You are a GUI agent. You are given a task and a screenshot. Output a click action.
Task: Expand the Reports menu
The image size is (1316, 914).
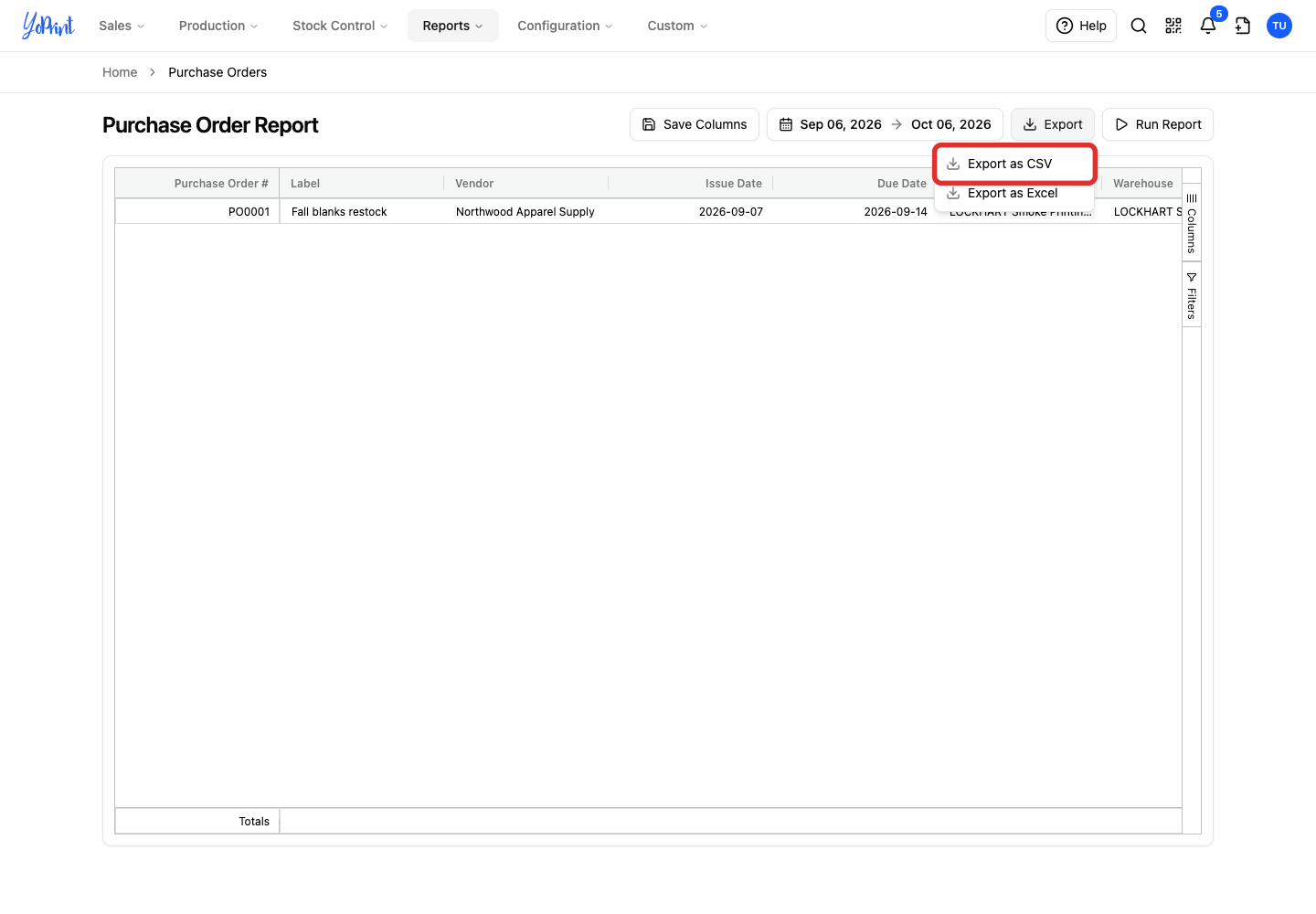coord(452,26)
